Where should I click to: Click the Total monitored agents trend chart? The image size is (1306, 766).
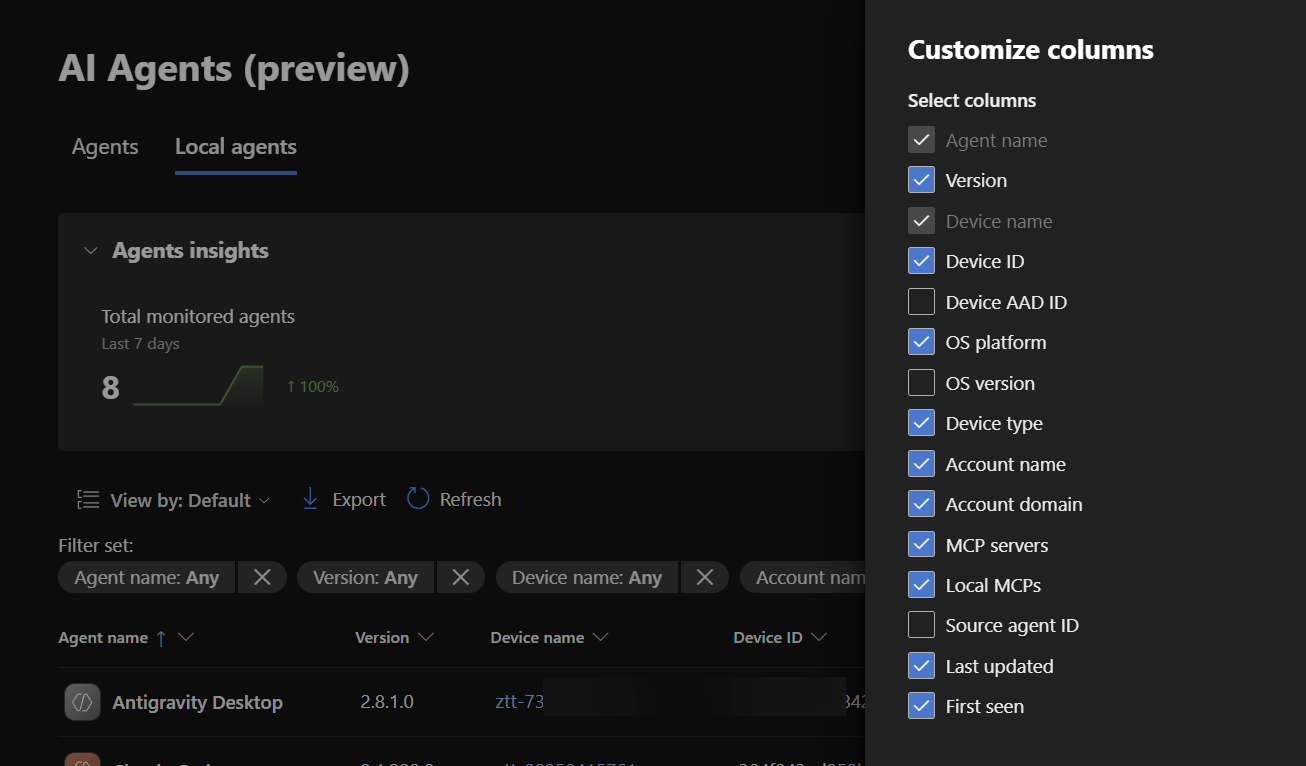pyautogui.click(x=199, y=386)
